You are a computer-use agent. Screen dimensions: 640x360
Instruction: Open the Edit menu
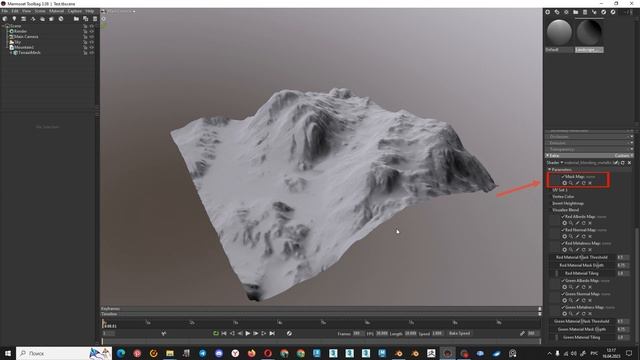coord(15,11)
